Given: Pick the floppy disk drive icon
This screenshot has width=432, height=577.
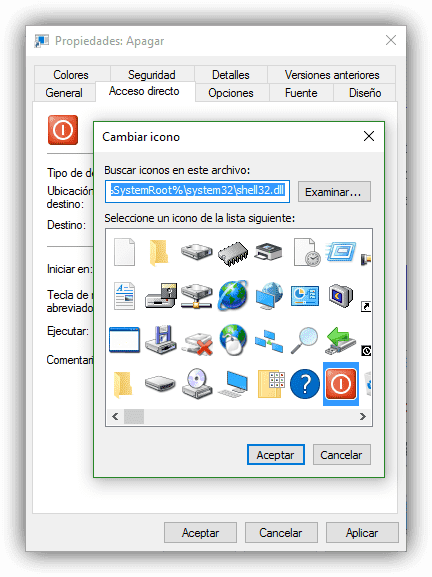Looking at the screenshot, I should coord(160,340).
